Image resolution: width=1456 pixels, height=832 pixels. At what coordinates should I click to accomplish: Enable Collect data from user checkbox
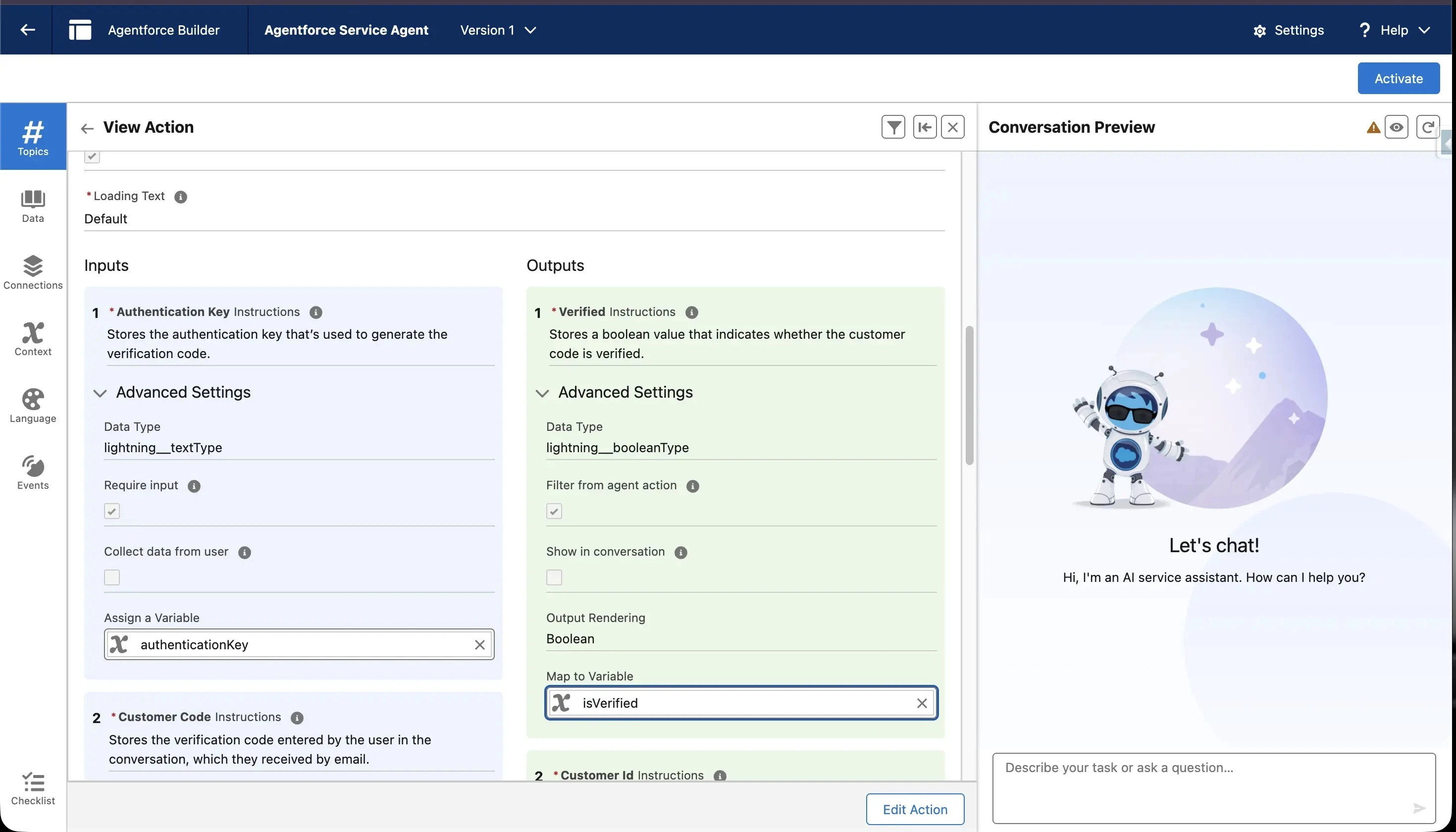(112, 577)
